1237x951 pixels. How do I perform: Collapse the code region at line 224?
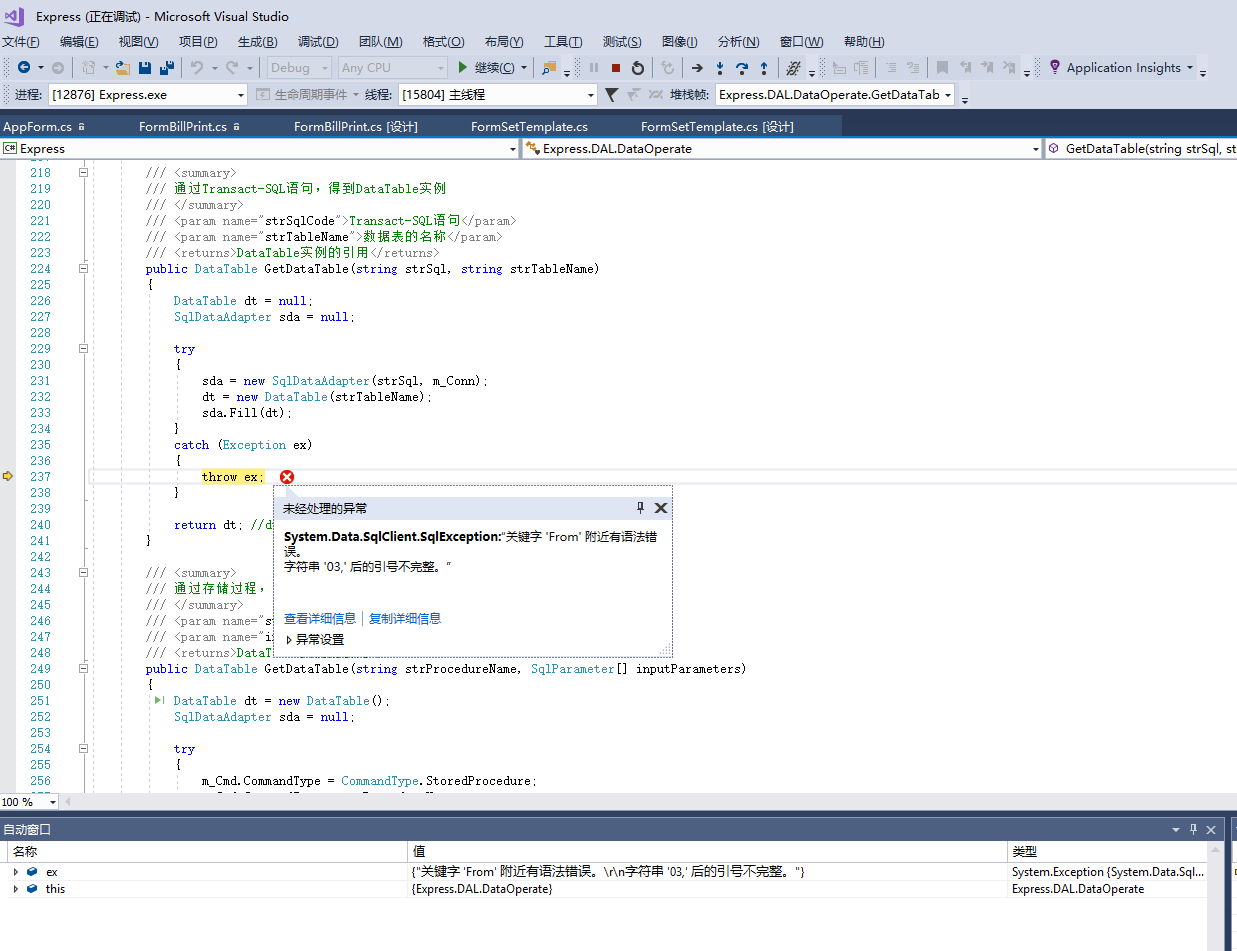pyautogui.click(x=84, y=269)
